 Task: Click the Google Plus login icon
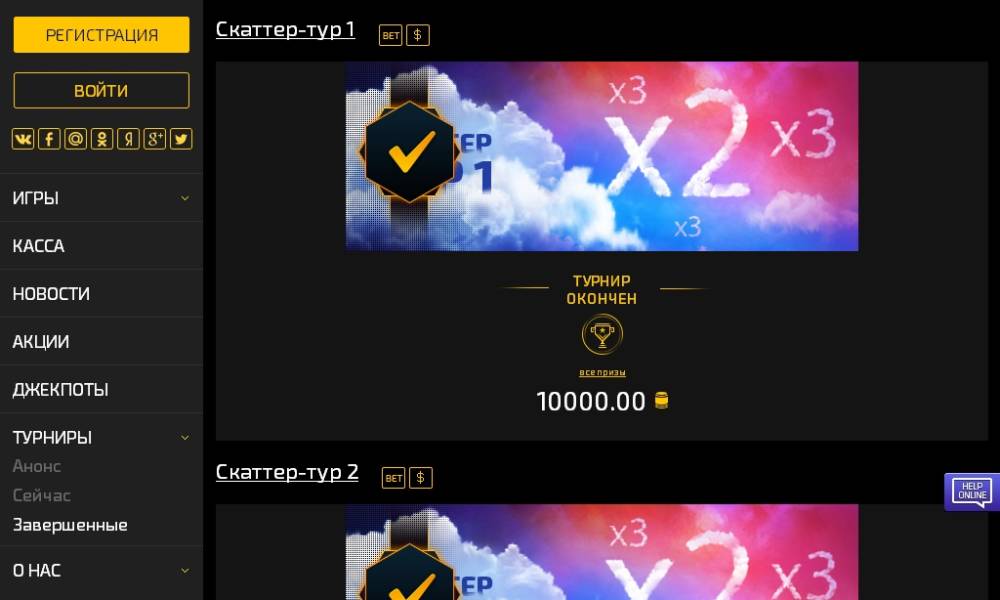(x=154, y=138)
